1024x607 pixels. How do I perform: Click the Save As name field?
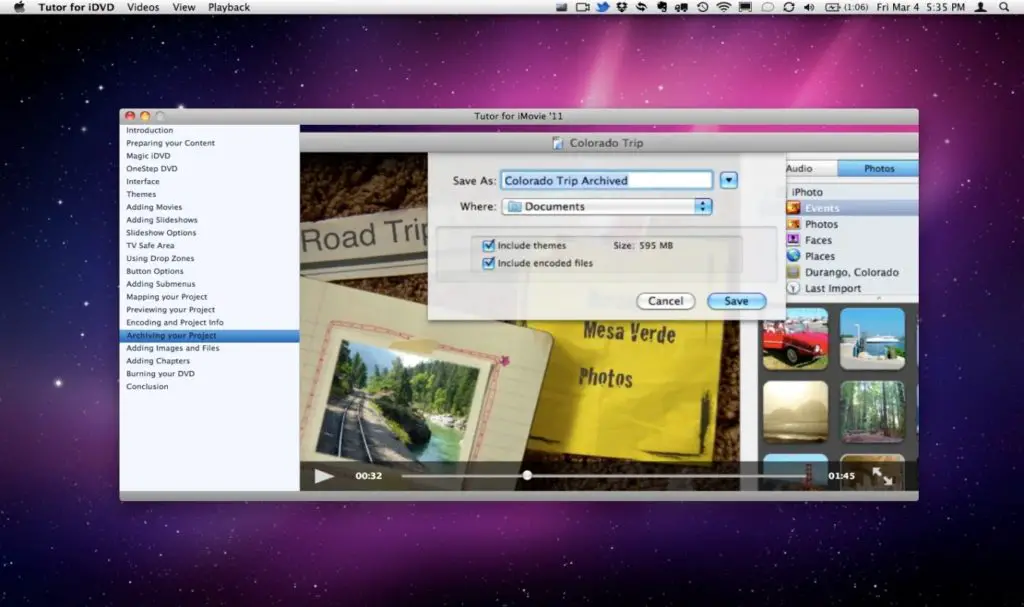pyautogui.click(x=607, y=180)
